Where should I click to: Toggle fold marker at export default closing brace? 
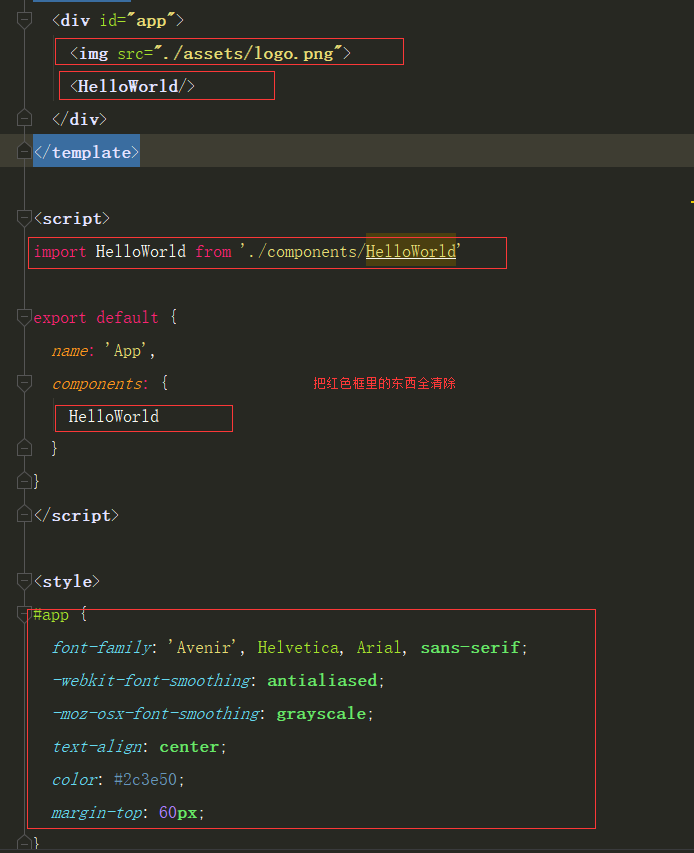coord(24,481)
